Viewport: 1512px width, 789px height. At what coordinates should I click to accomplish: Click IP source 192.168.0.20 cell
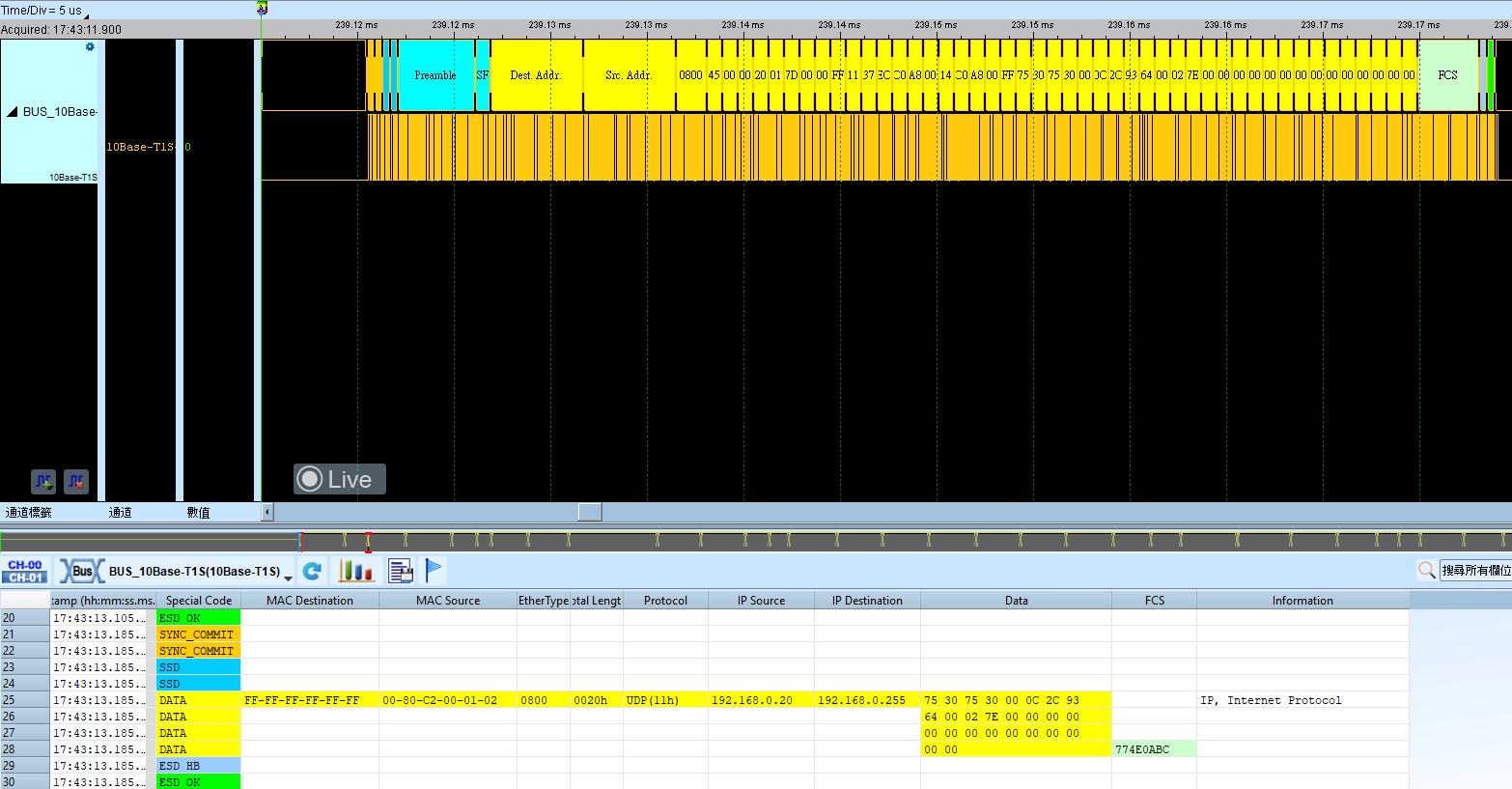click(x=761, y=700)
